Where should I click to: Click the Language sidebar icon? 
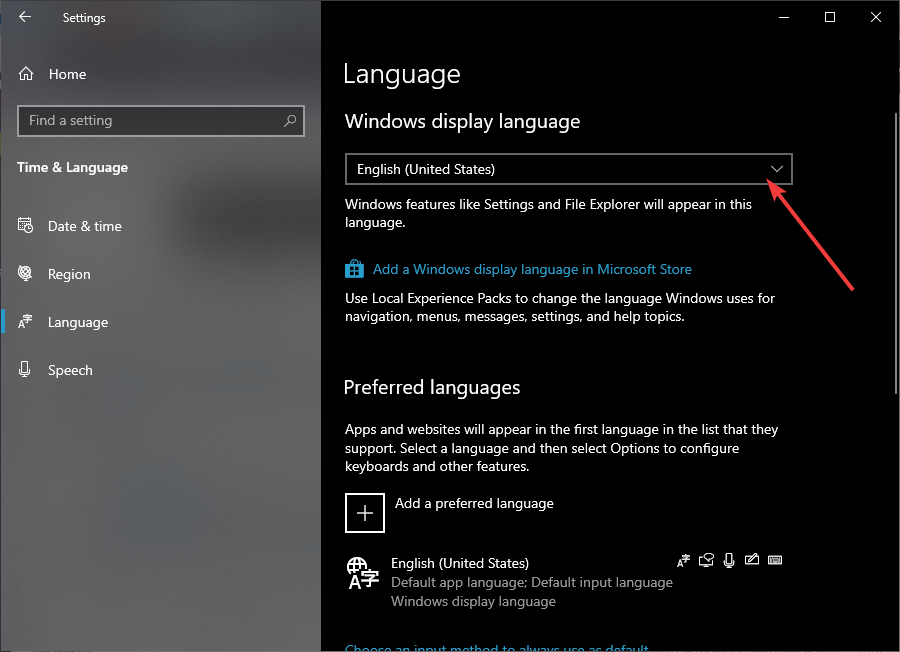25,321
